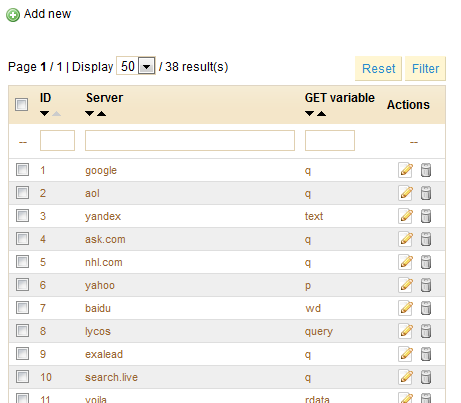461x403 pixels.
Task: Delete the yahoo entry
Action: point(426,285)
